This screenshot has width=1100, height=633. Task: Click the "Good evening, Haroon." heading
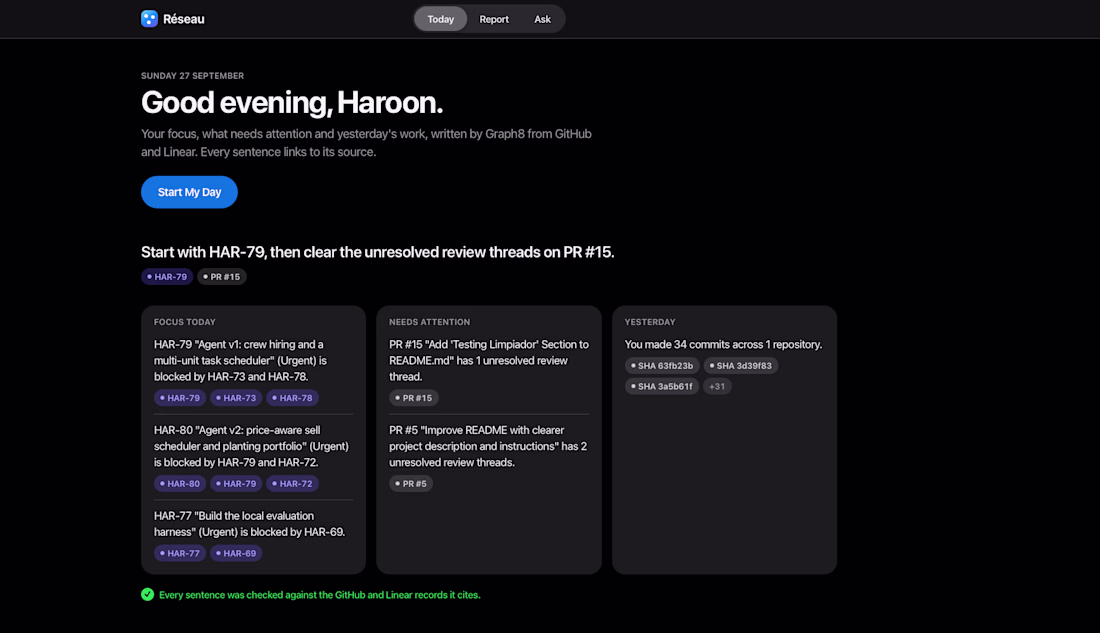click(x=292, y=102)
